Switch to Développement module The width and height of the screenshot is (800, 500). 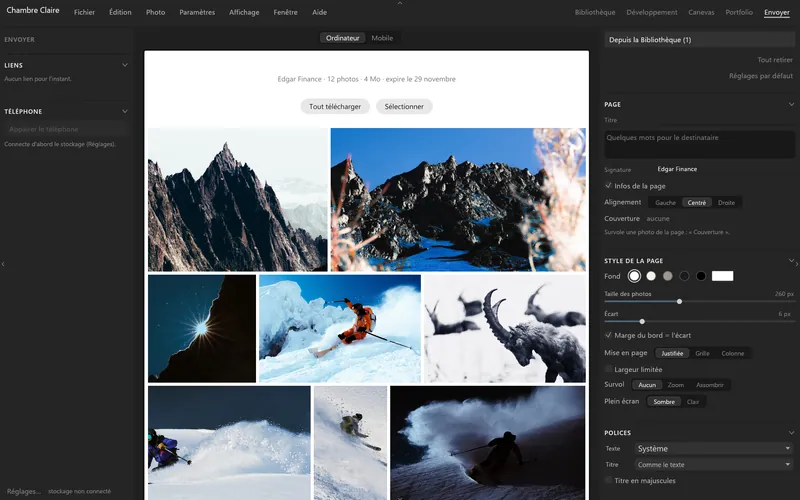652,12
